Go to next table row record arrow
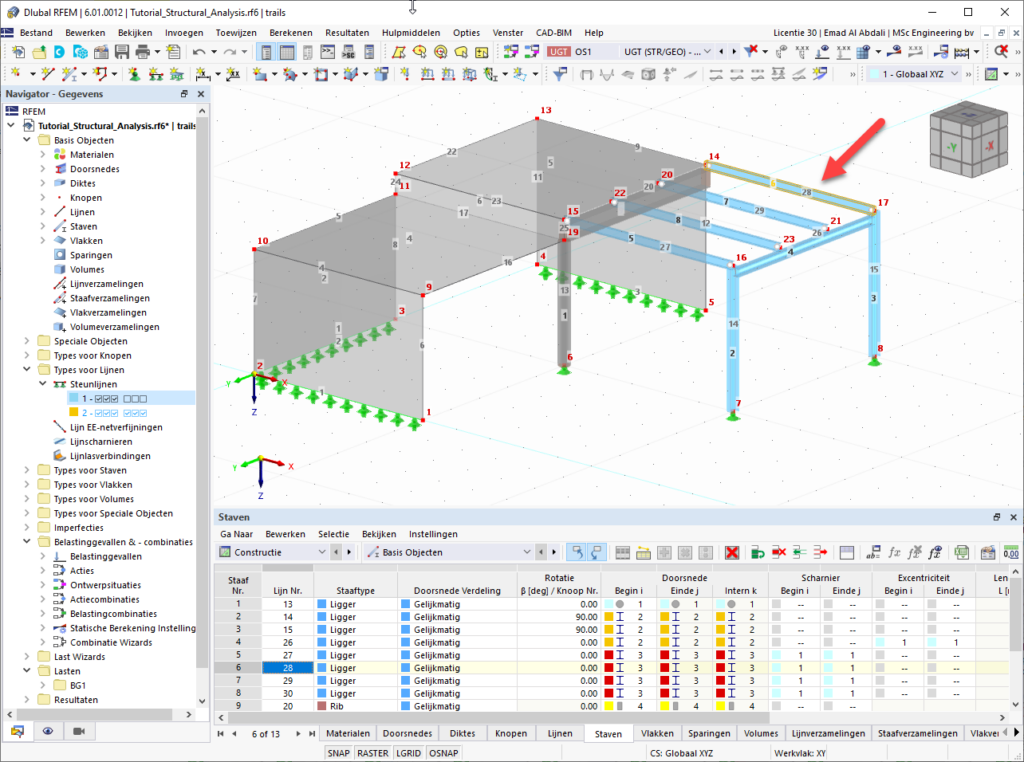The image size is (1024, 762). tap(298, 733)
